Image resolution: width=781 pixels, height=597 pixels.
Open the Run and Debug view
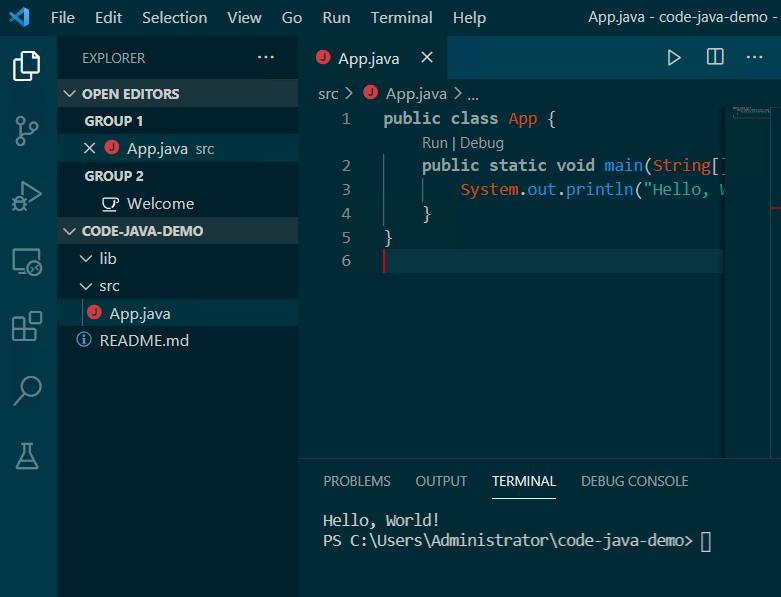[27, 196]
